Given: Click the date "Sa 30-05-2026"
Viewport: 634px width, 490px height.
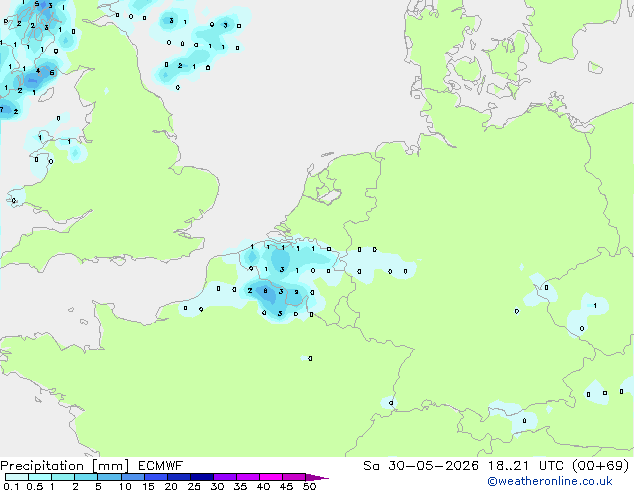Looking at the screenshot, I should [421, 466].
